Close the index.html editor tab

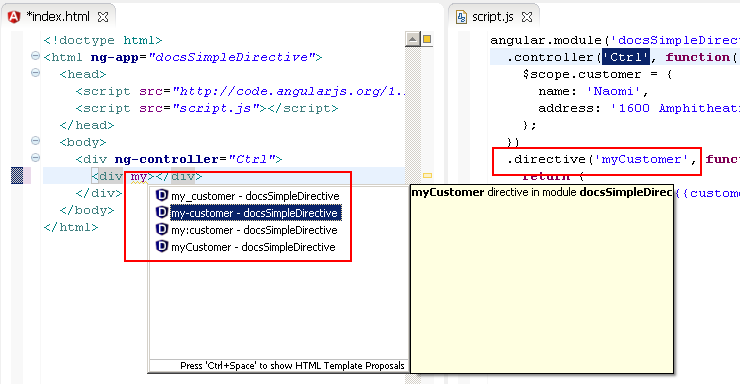[x=103, y=17]
